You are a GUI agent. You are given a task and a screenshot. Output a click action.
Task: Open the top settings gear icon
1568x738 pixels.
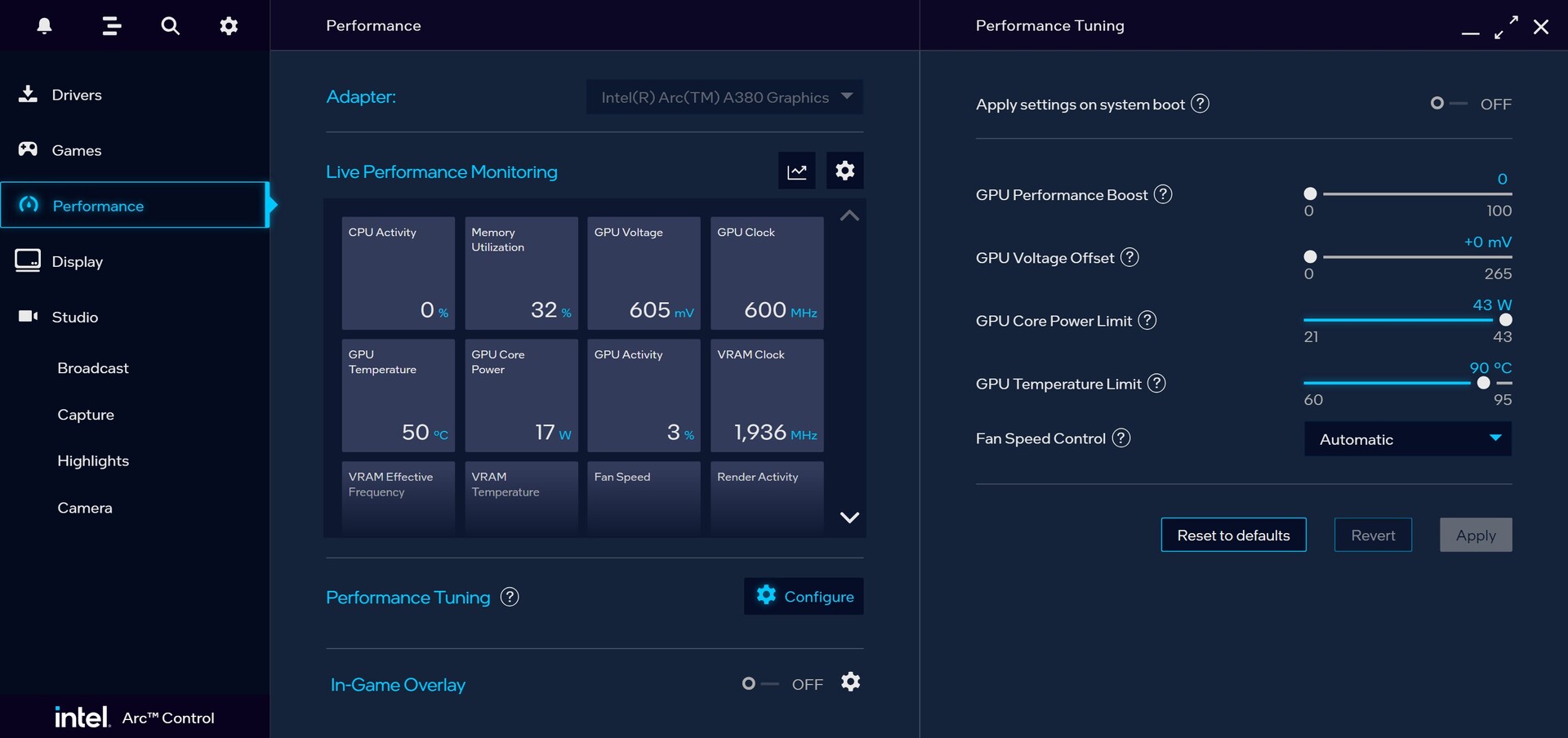pyautogui.click(x=229, y=26)
